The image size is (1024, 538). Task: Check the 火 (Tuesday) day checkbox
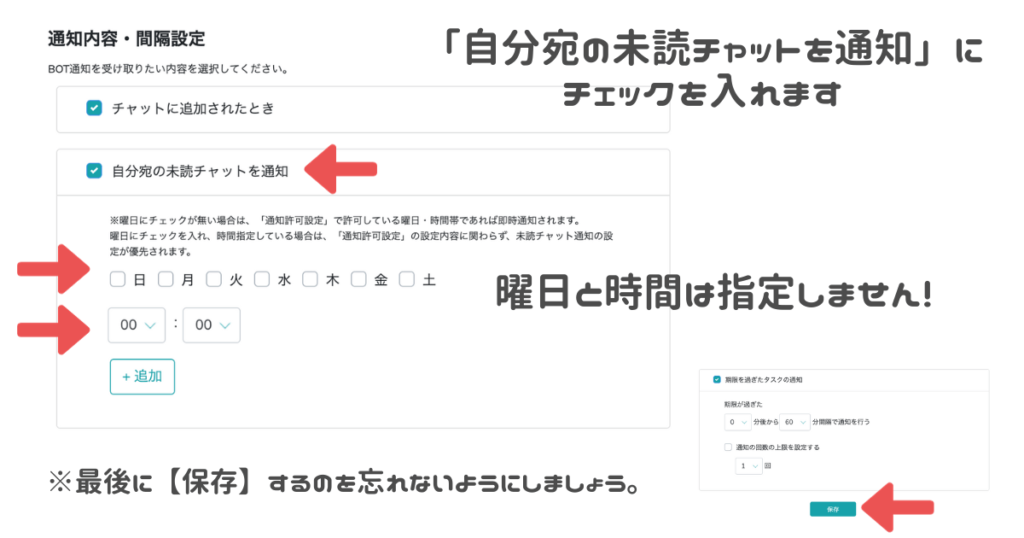[214, 280]
